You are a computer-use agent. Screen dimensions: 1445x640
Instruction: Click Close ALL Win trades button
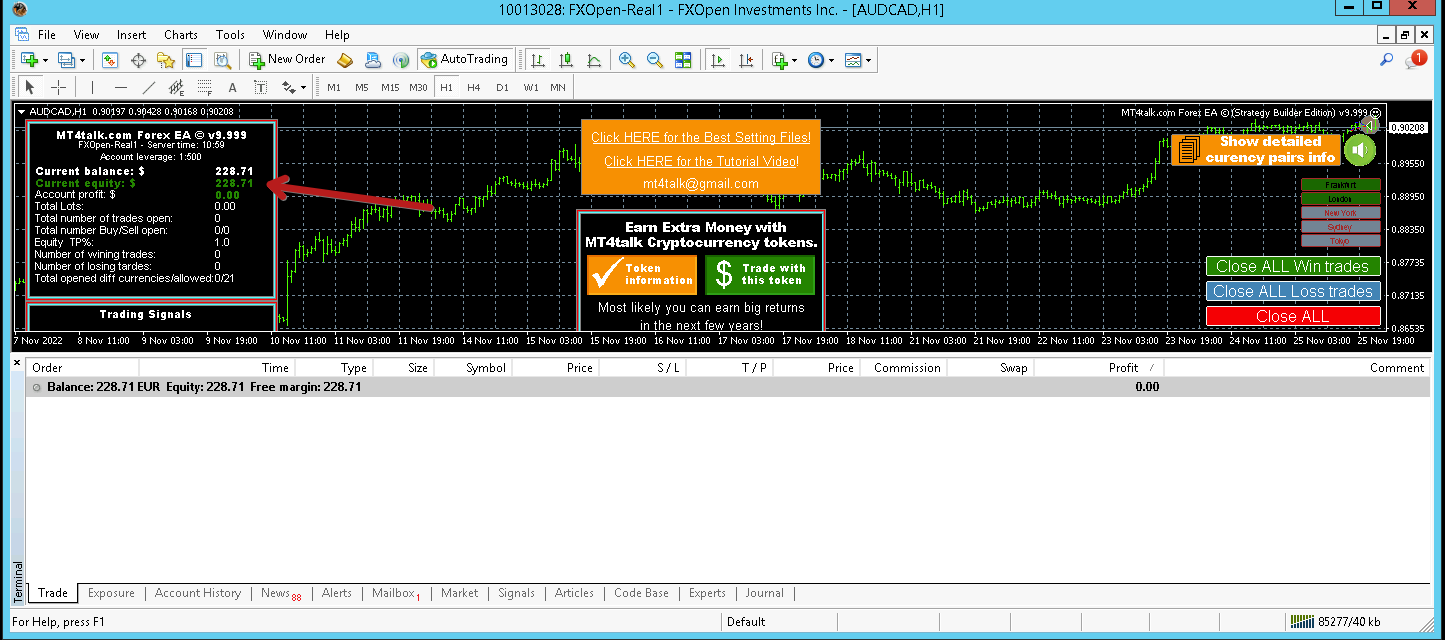pyautogui.click(x=1293, y=266)
